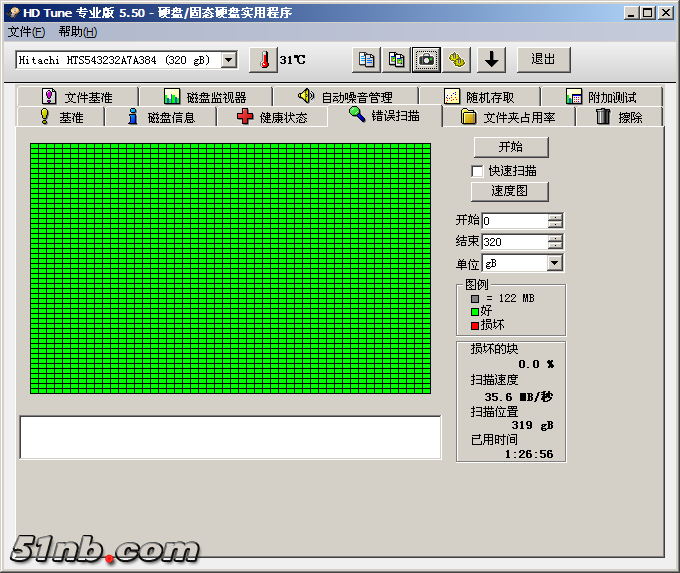
Task: Open the 帮助 help menu
Action: click(x=77, y=32)
